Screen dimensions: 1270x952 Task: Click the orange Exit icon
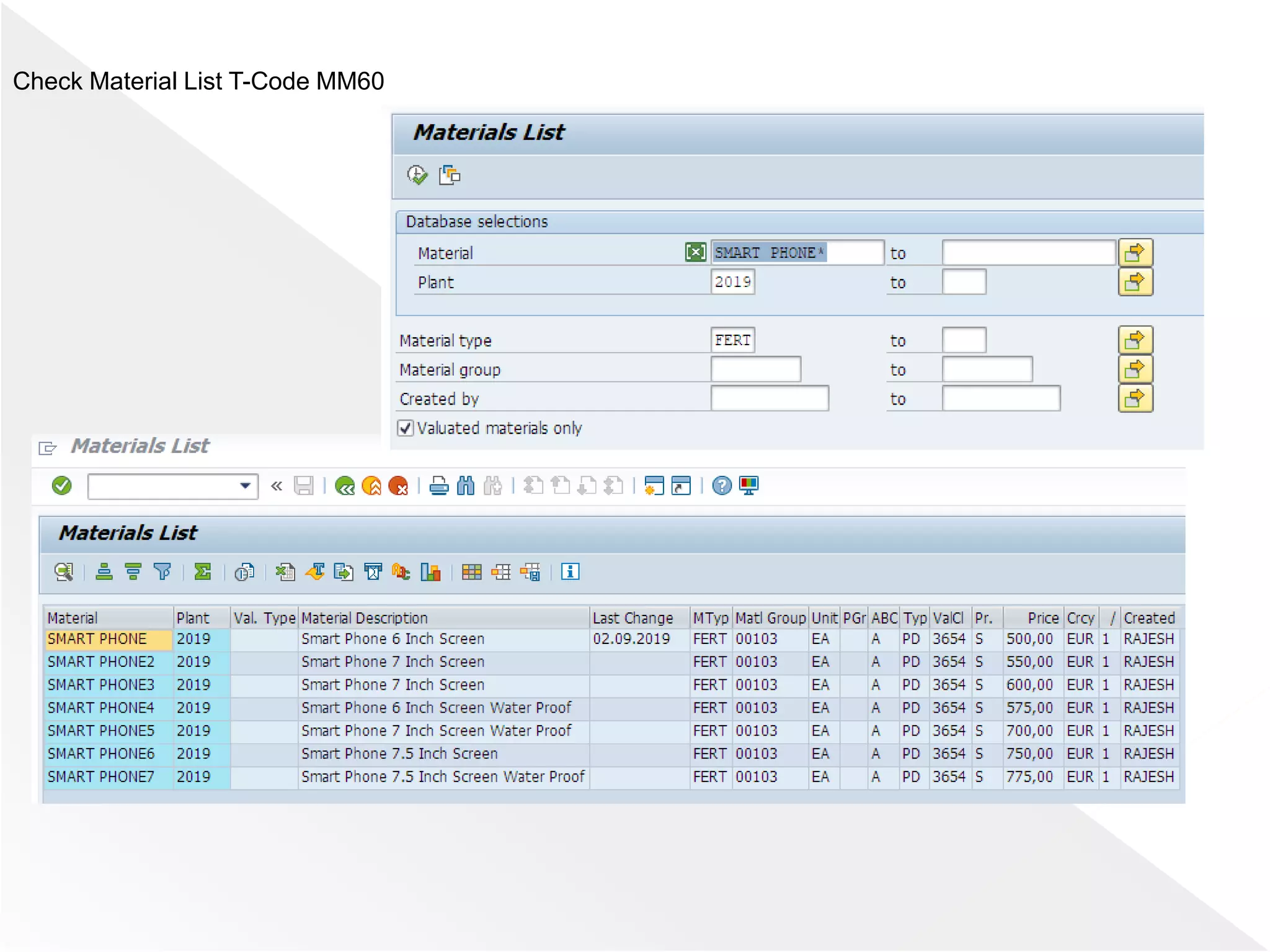371,486
